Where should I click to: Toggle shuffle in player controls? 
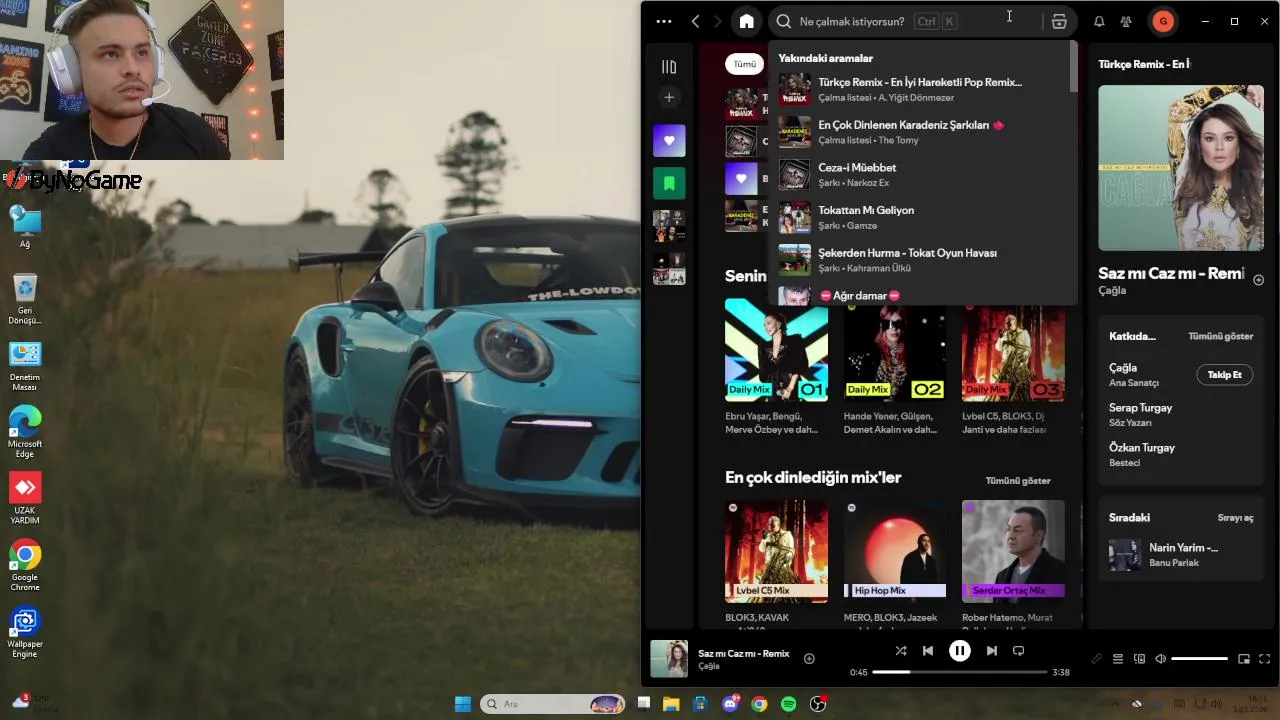click(901, 651)
